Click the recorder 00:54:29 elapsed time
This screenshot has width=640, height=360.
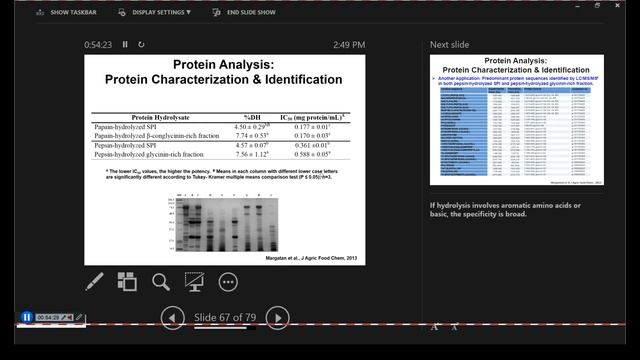tap(48, 317)
